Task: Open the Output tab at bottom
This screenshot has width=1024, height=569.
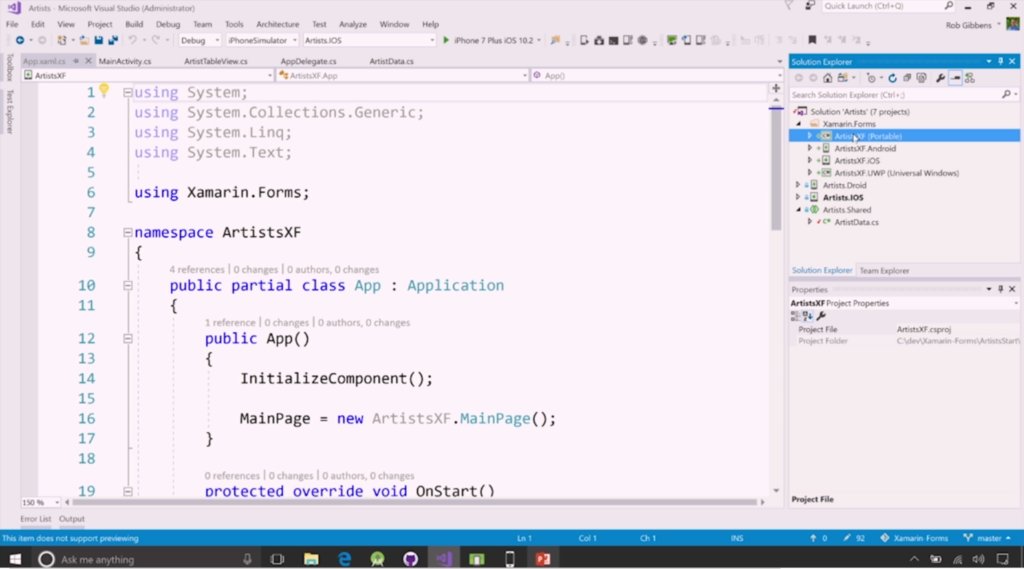Action: (x=72, y=519)
